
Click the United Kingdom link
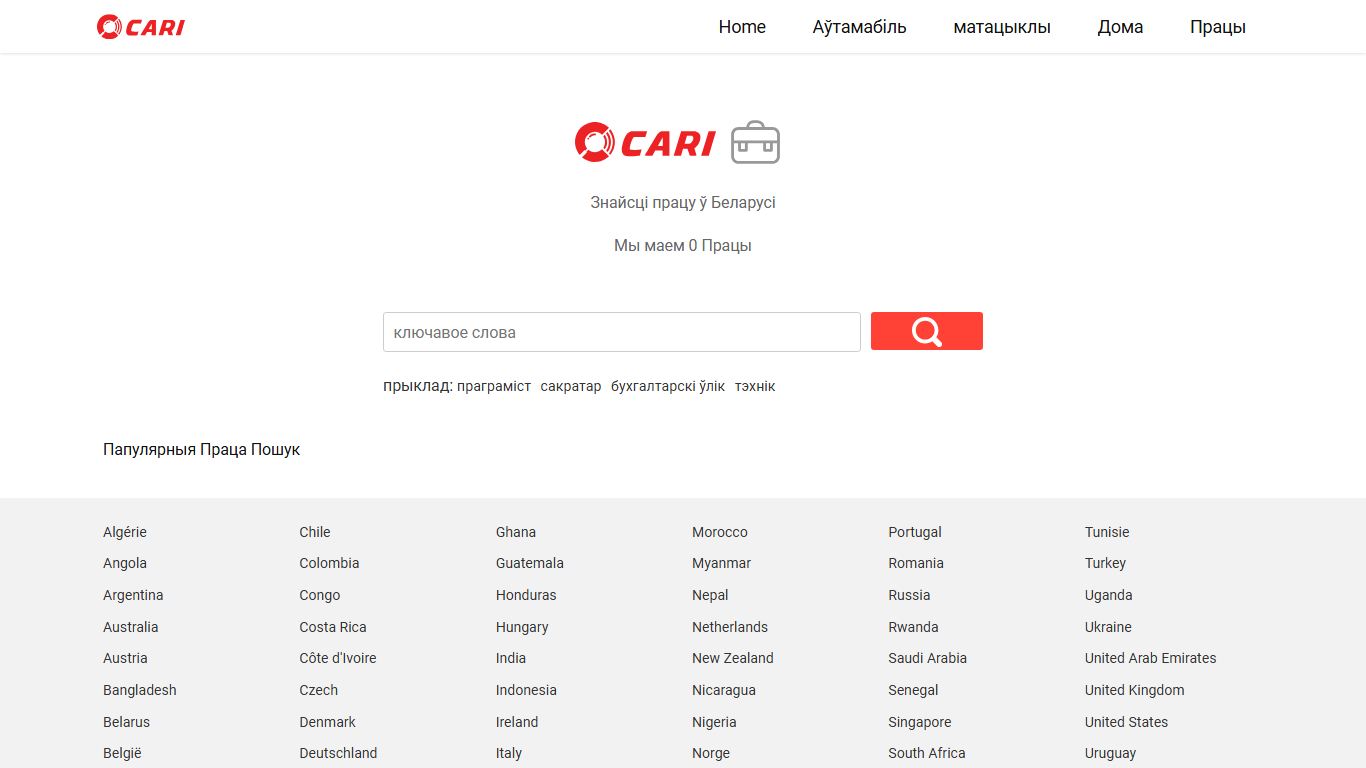point(1135,690)
